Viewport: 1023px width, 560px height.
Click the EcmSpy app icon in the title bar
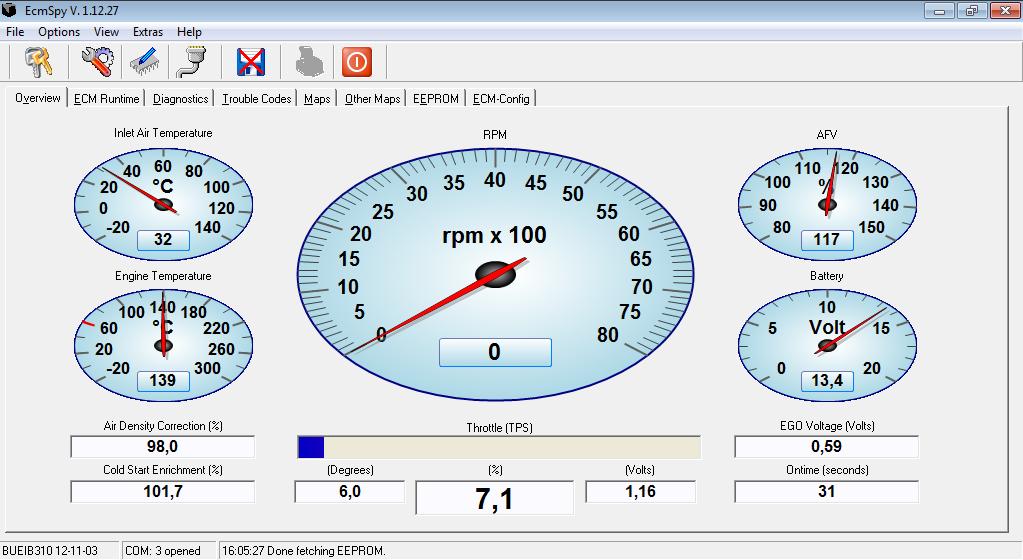(9, 11)
